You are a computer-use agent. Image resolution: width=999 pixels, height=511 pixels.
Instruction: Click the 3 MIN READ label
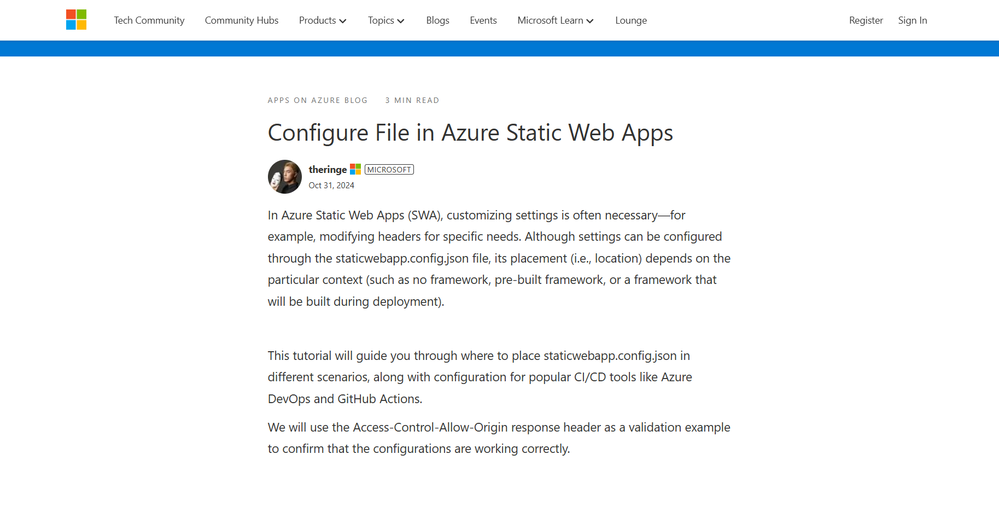[x=412, y=100]
